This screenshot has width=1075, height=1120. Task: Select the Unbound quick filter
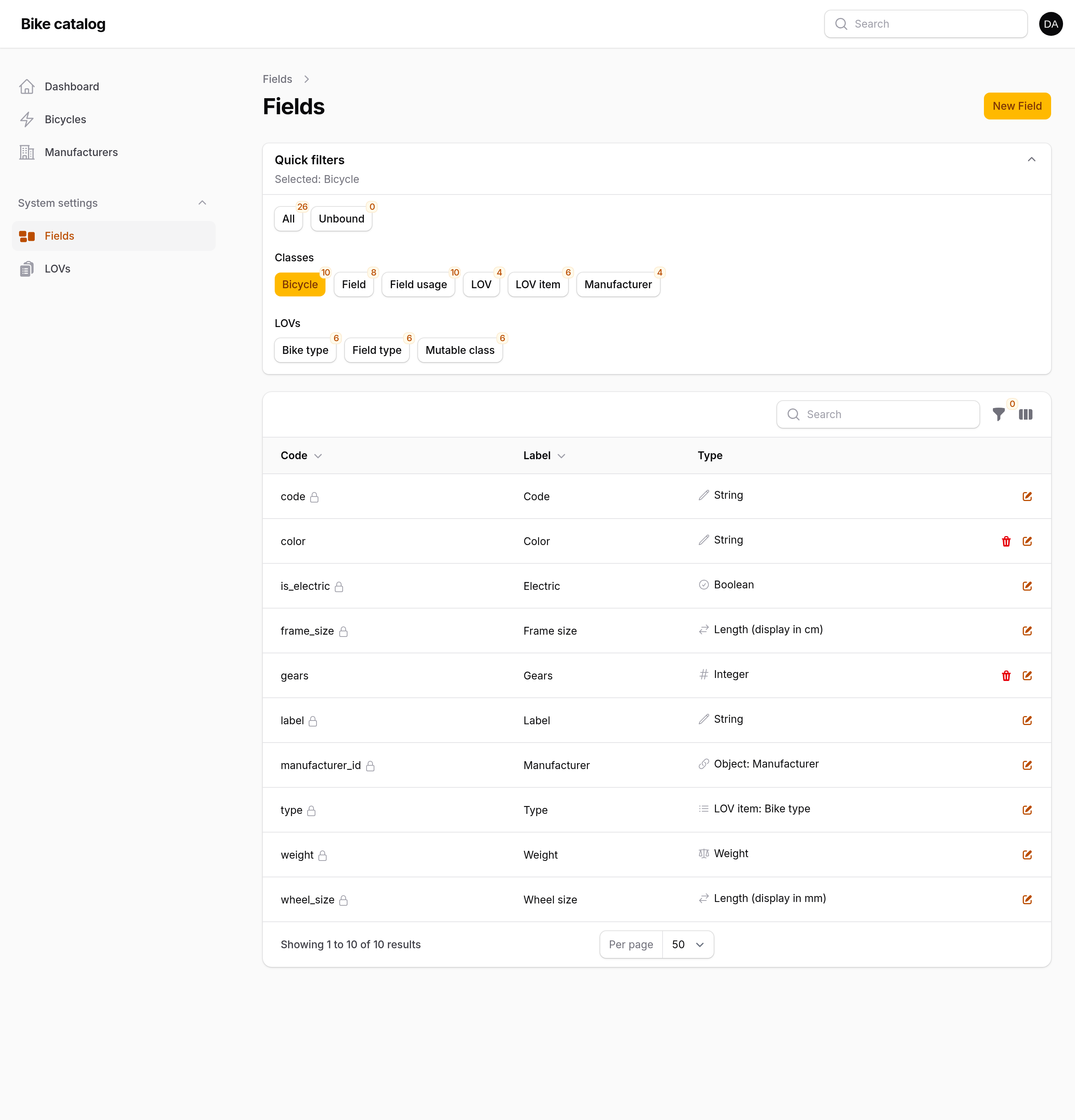point(341,219)
